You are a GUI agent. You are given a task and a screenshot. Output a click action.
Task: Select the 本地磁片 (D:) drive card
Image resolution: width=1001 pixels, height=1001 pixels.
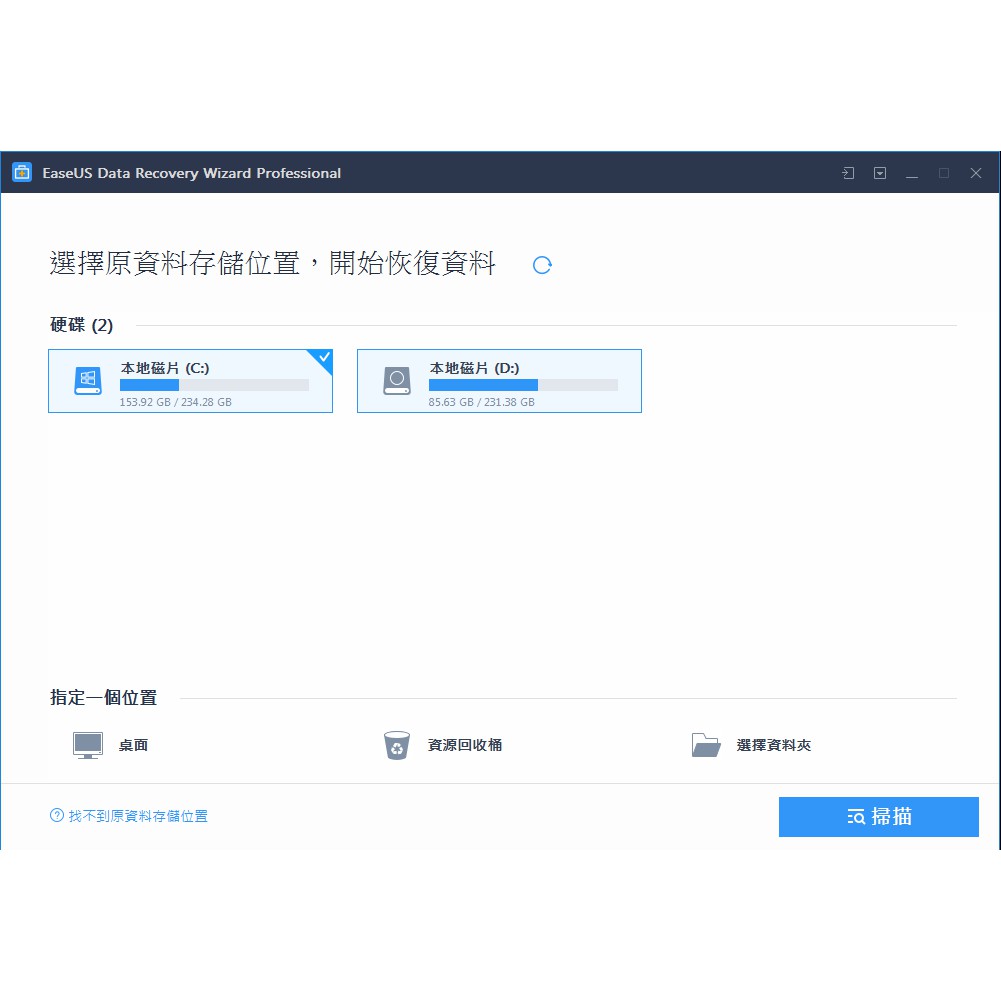point(499,381)
